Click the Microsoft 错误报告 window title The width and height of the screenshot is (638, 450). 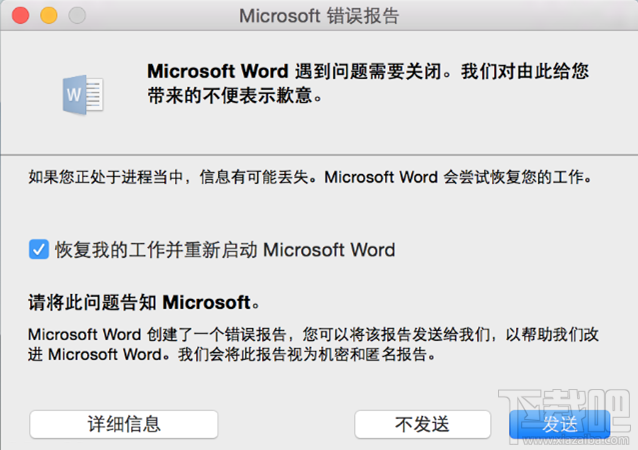pos(319,16)
